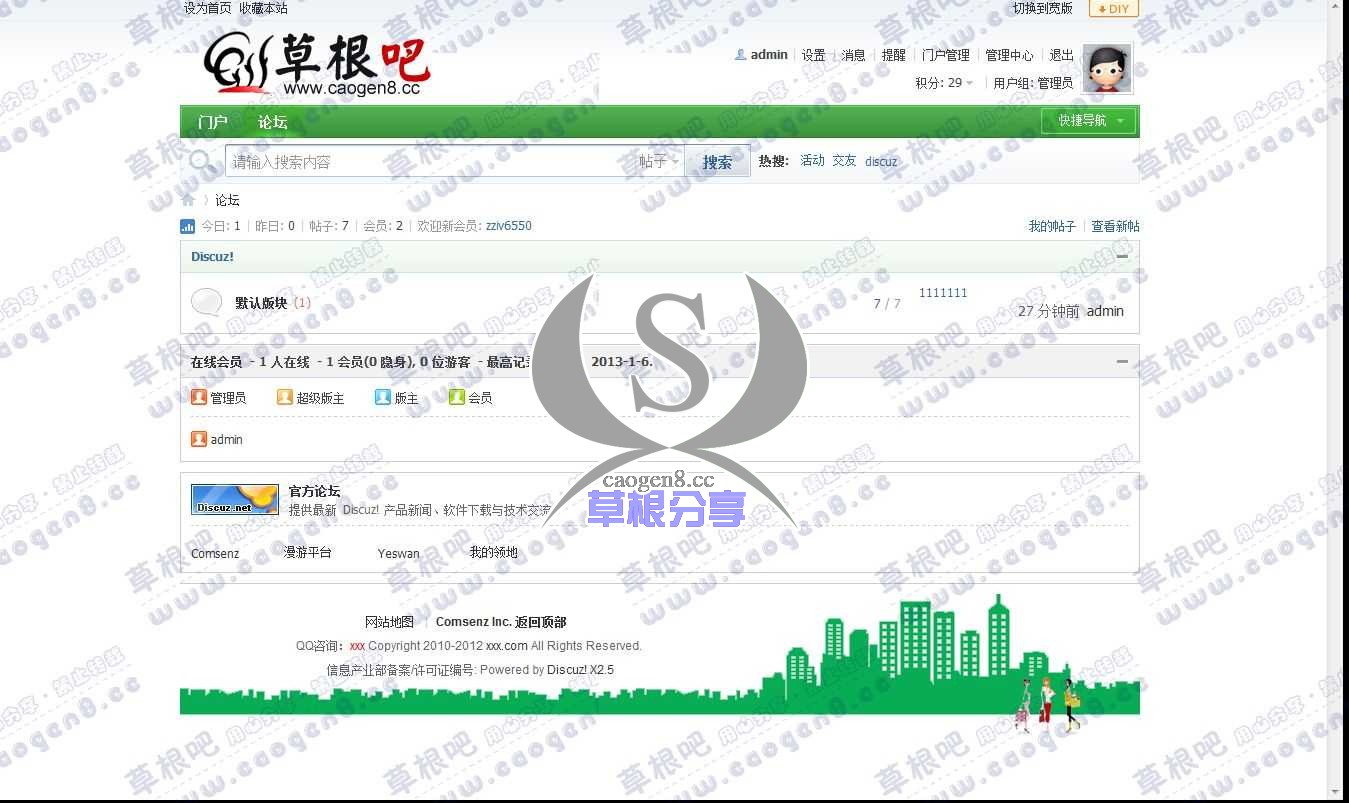The height and width of the screenshot is (803, 1349).
Task: Open the 积分: 29 credits dropdown
Action: [944, 83]
